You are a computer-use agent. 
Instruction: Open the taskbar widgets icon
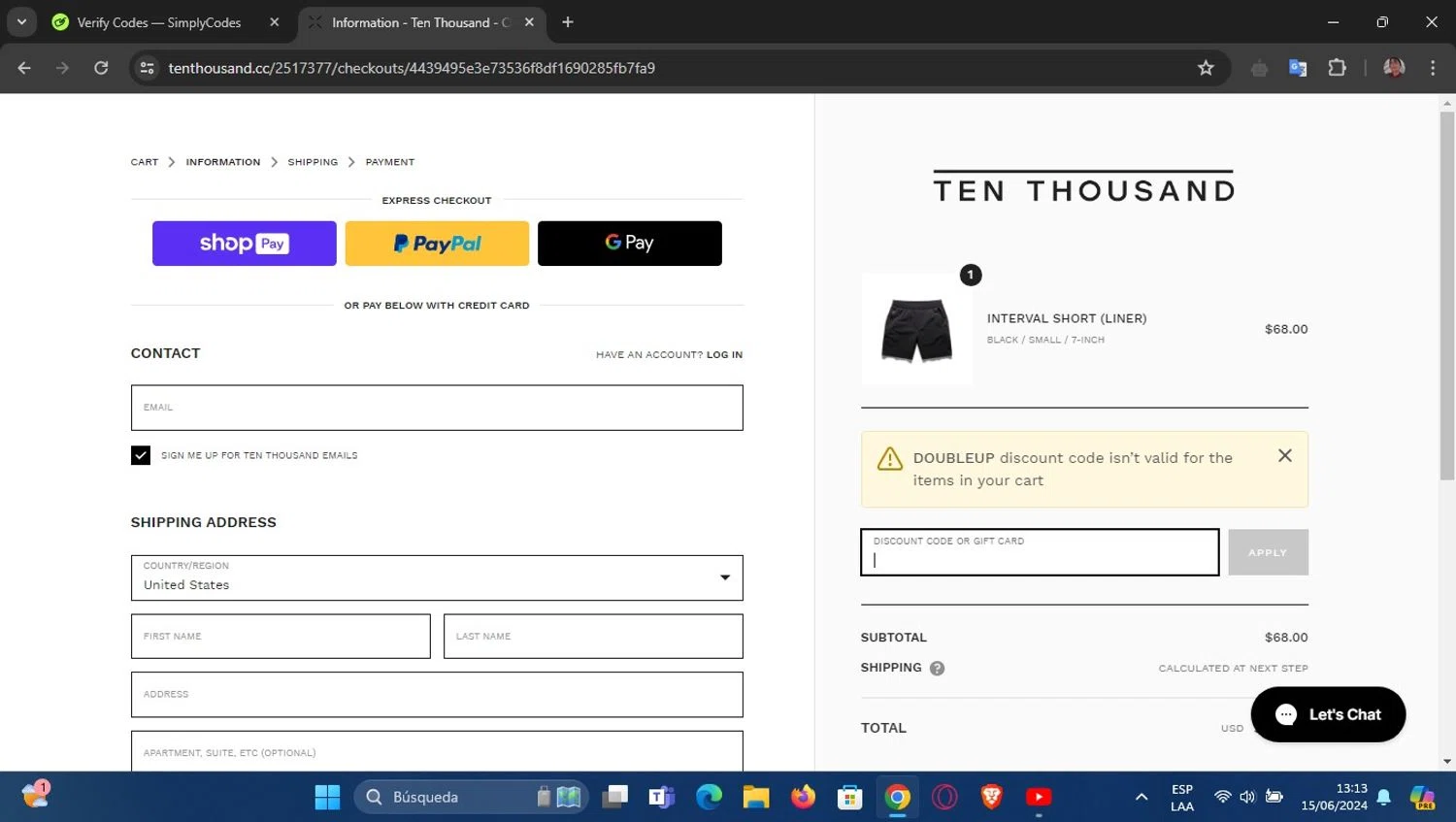click(x=36, y=795)
